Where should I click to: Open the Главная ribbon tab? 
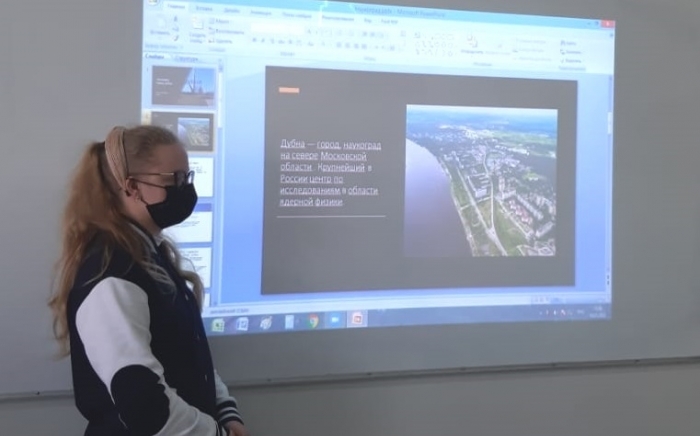176,6
